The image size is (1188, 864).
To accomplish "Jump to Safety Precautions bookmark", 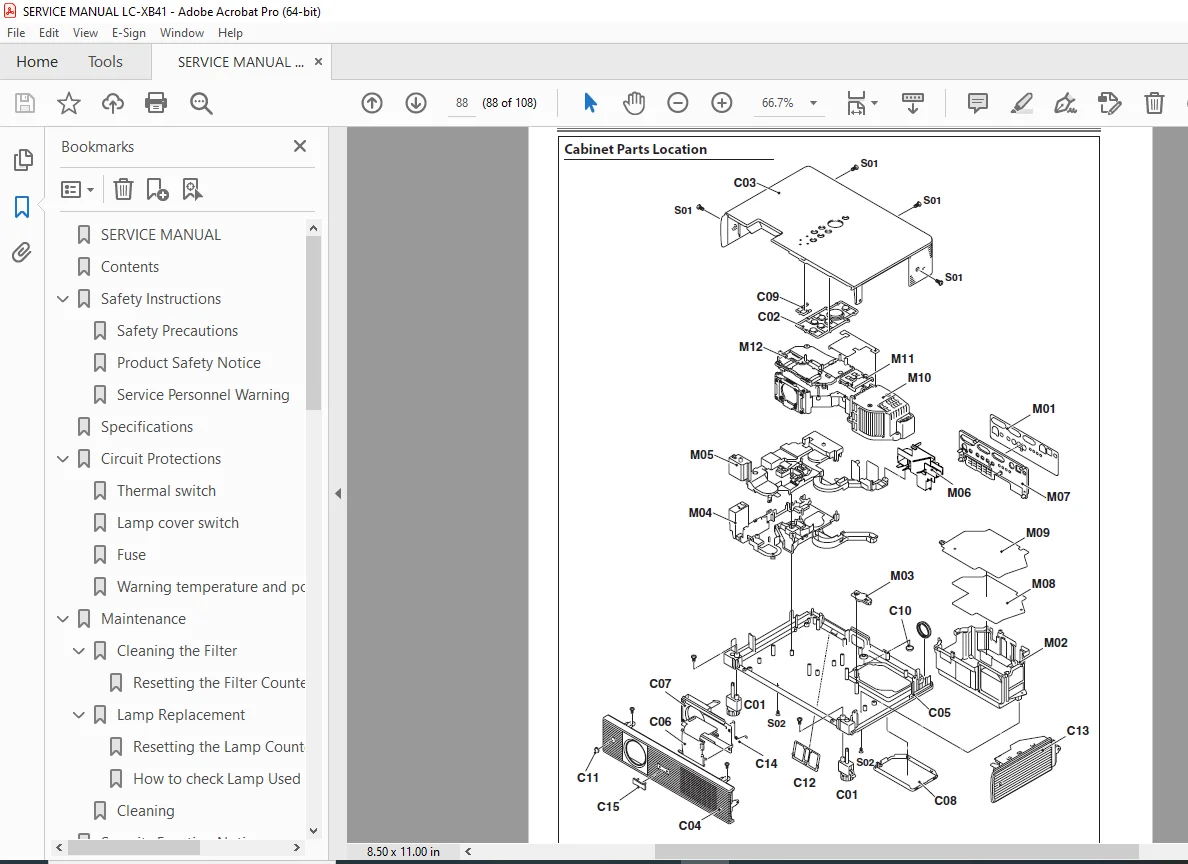I will (177, 331).
